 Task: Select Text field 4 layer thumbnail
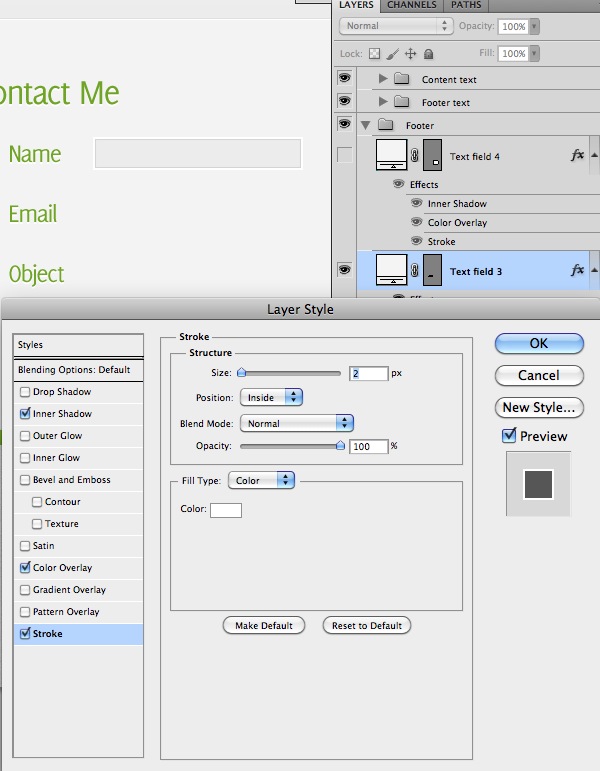point(391,154)
